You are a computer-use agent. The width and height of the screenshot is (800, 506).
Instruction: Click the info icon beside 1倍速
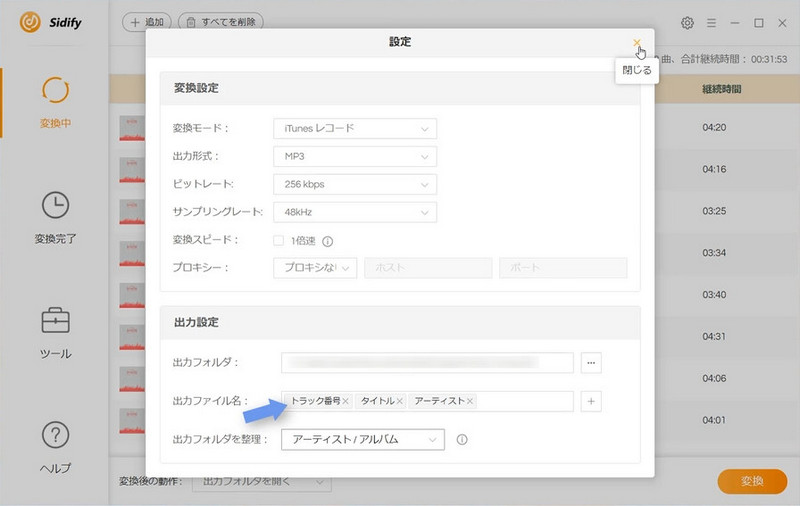tap(327, 241)
